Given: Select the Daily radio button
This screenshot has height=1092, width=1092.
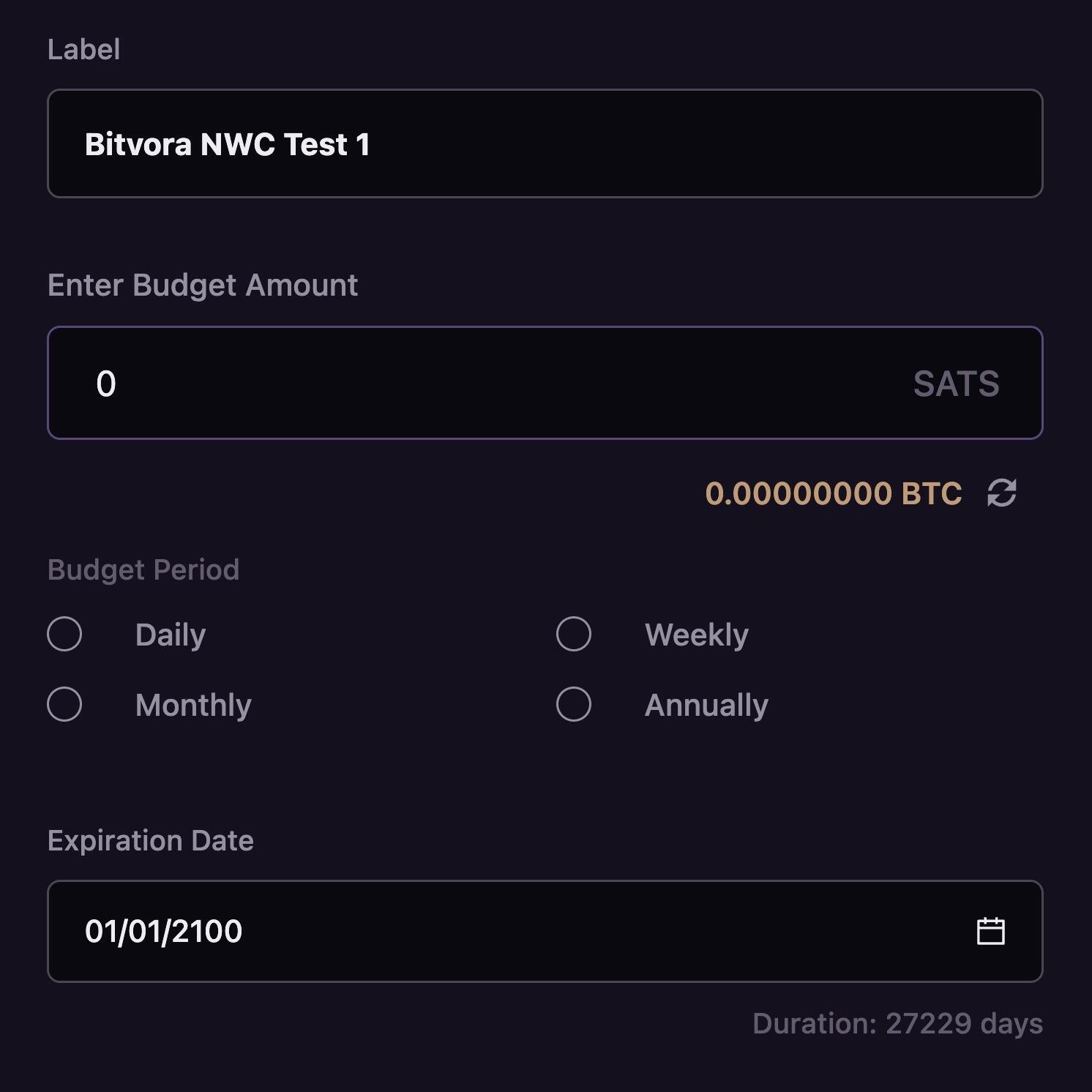Looking at the screenshot, I should [64, 634].
